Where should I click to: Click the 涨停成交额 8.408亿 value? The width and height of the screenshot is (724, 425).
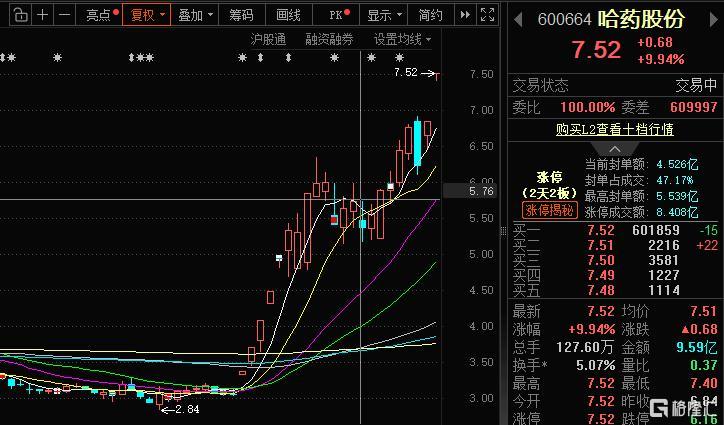pyautogui.click(x=677, y=212)
